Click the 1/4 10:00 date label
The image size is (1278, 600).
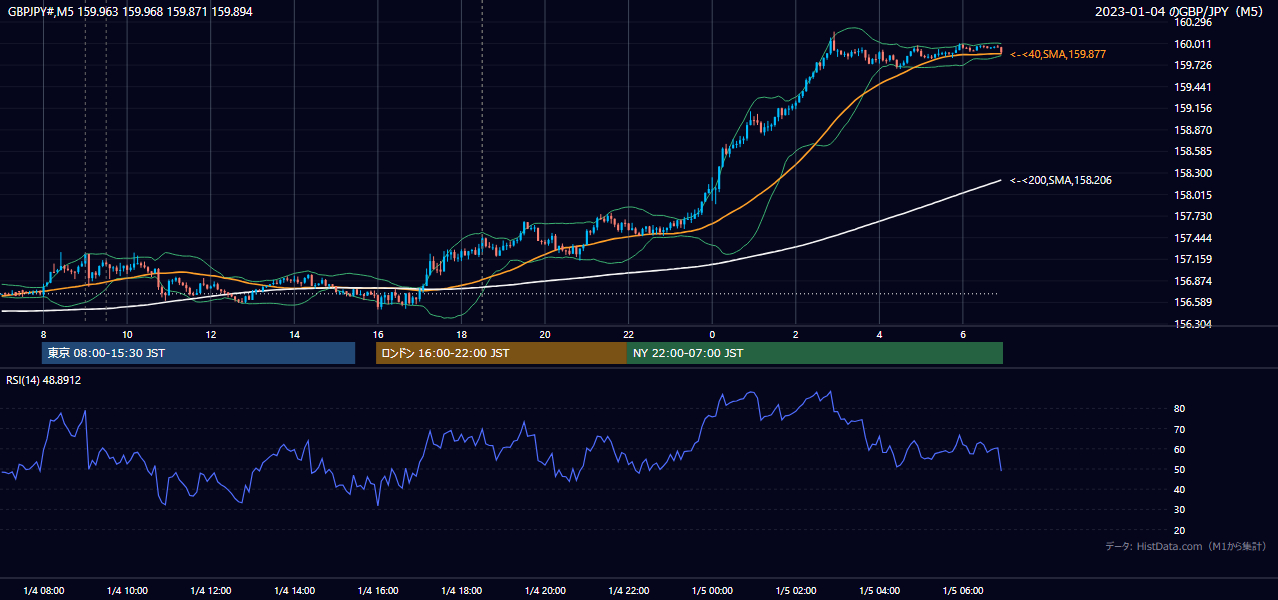(x=127, y=590)
